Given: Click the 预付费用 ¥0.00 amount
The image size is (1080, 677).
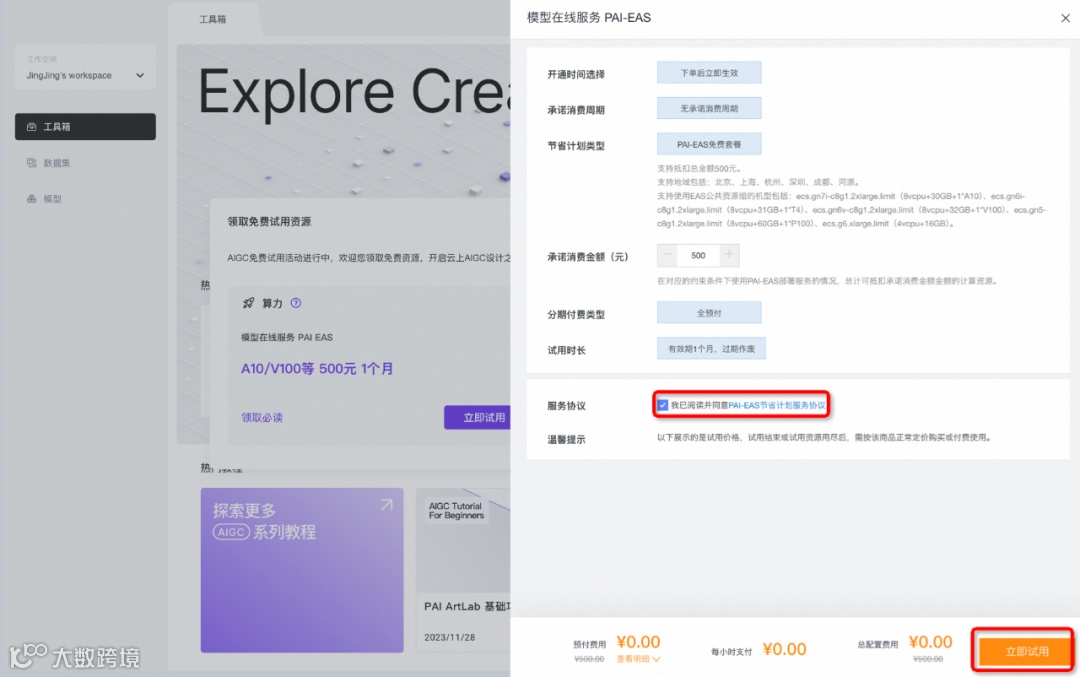Looking at the screenshot, I should [638, 643].
